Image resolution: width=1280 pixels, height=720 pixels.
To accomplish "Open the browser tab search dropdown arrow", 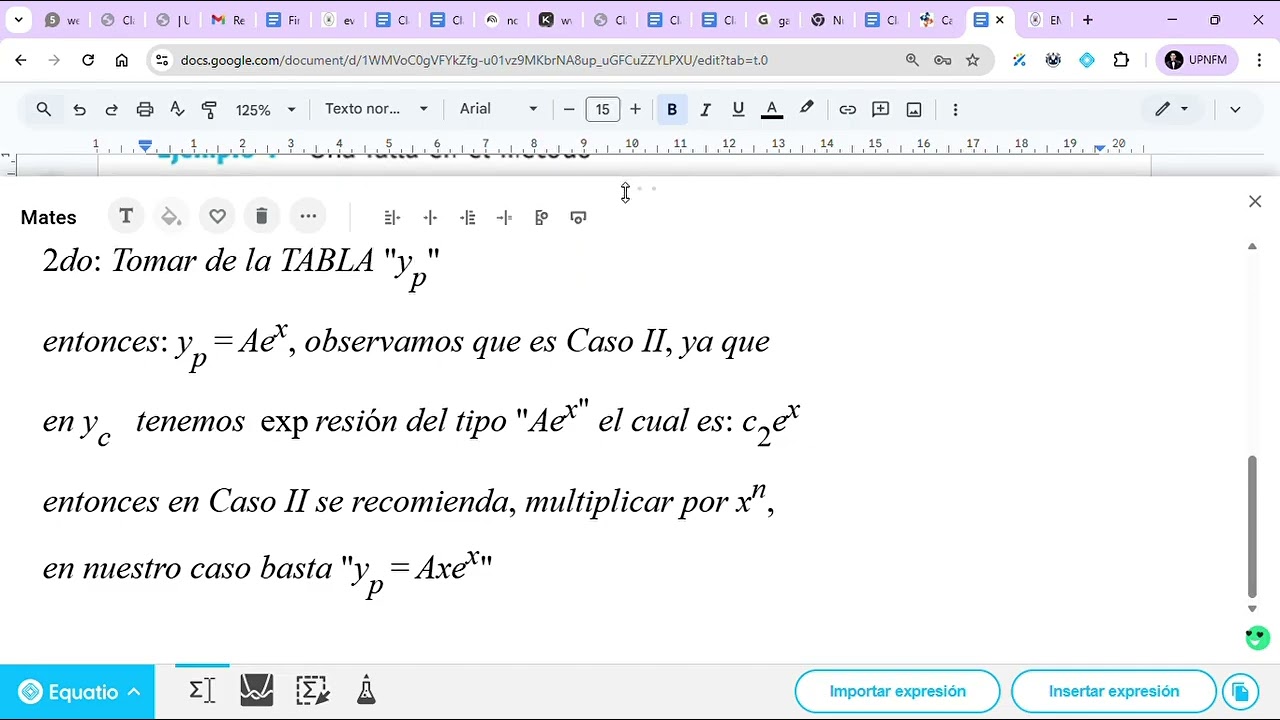I will tap(18, 20).
